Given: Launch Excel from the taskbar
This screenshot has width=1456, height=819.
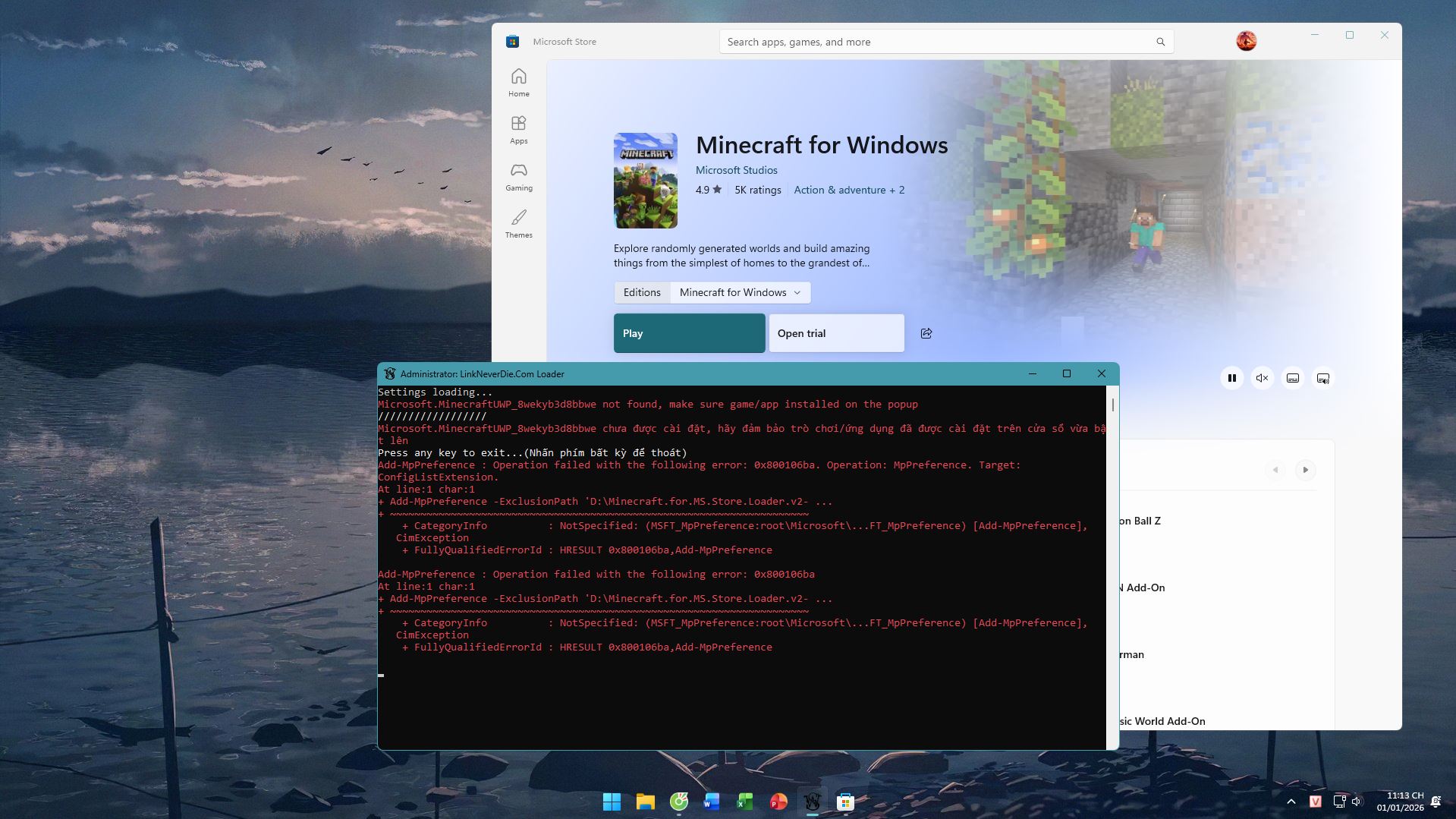Looking at the screenshot, I should 744,801.
